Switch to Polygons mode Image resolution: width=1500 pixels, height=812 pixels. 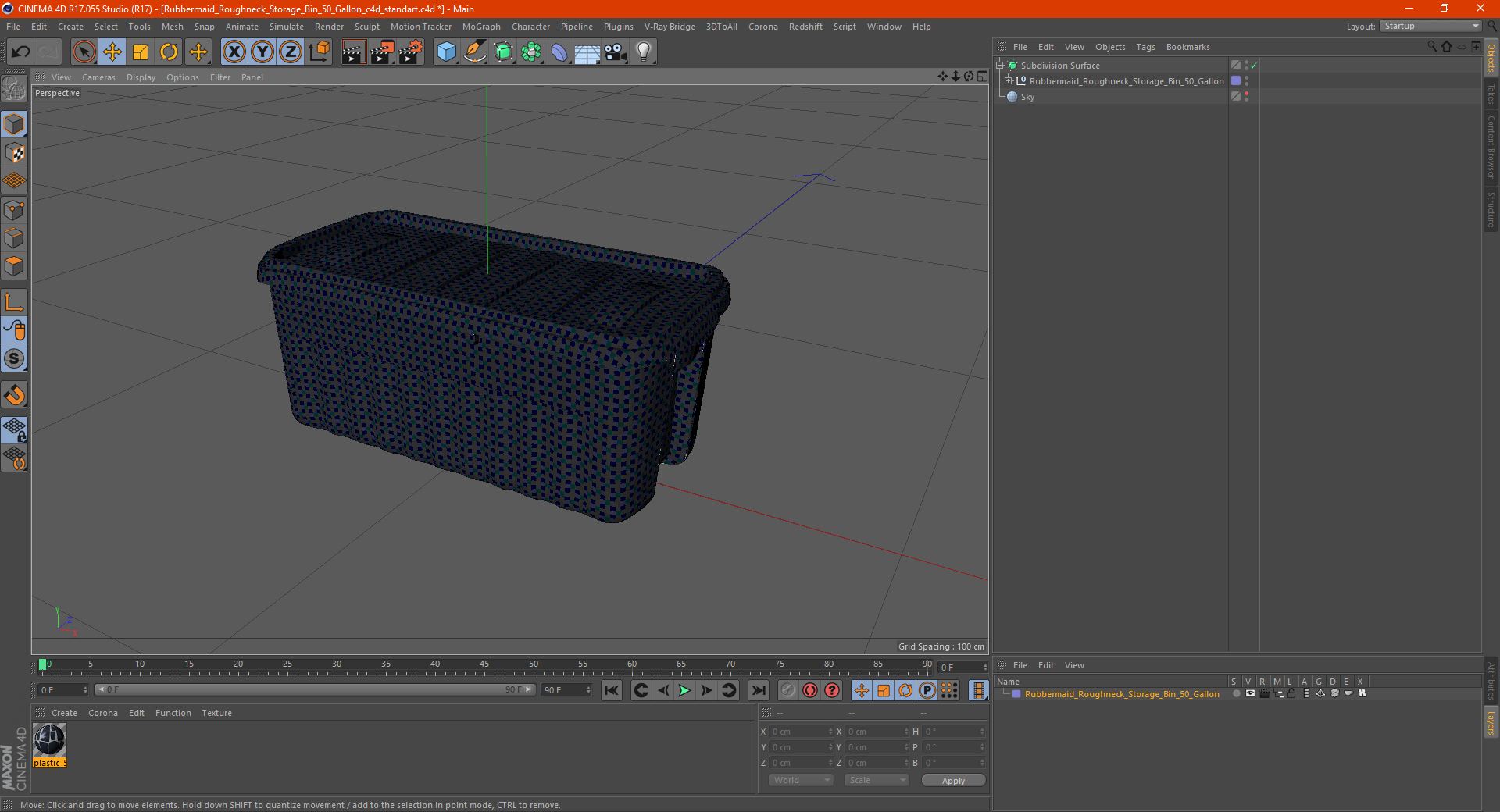(14, 266)
